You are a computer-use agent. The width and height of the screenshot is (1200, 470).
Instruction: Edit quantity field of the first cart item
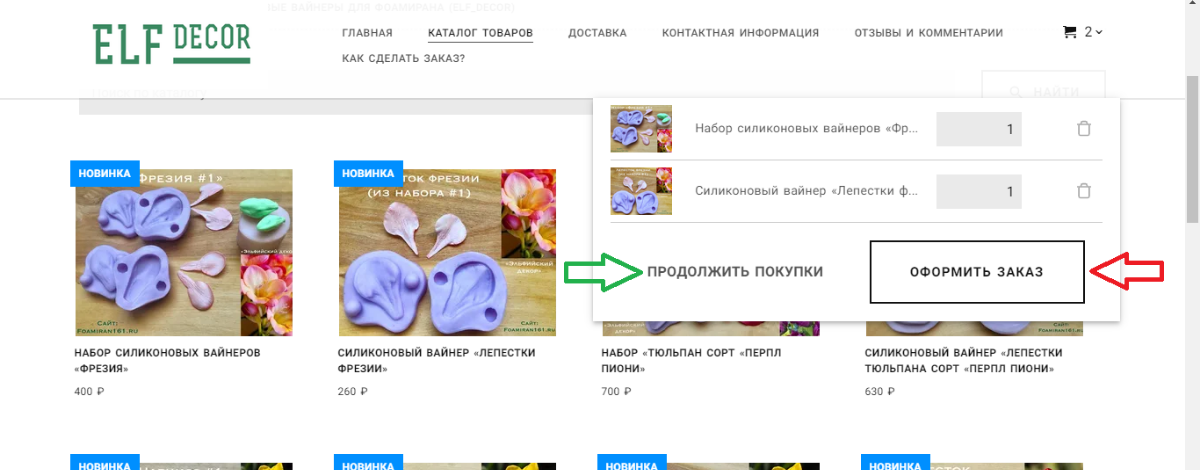pyautogui.click(x=979, y=129)
